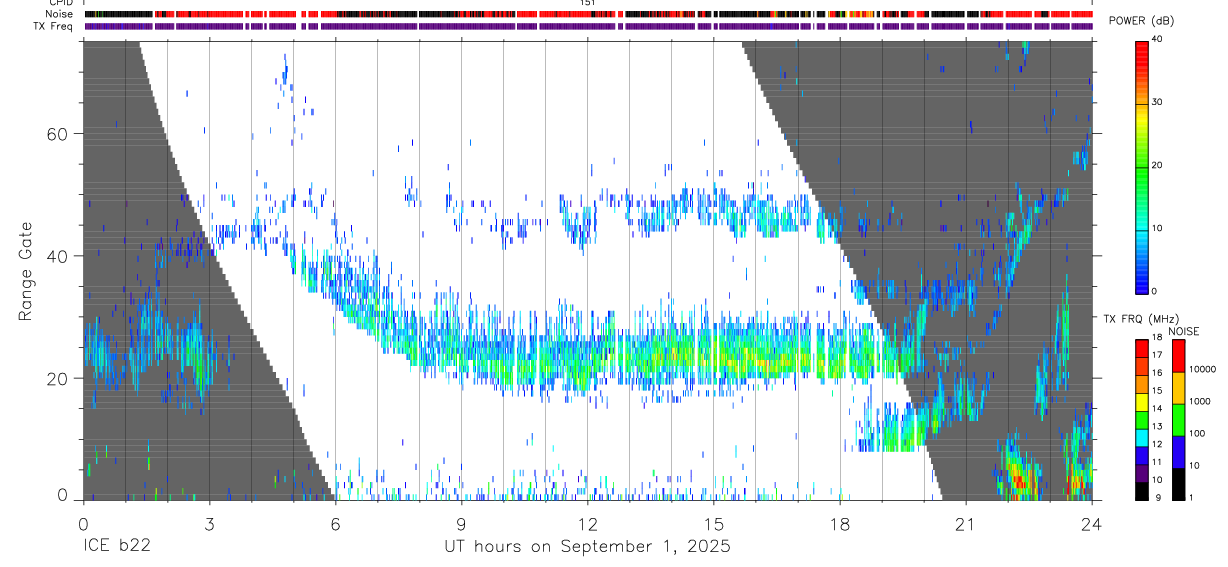Click the 40 tick on the Range Gate axis
1228x567 pixels.
58,257
